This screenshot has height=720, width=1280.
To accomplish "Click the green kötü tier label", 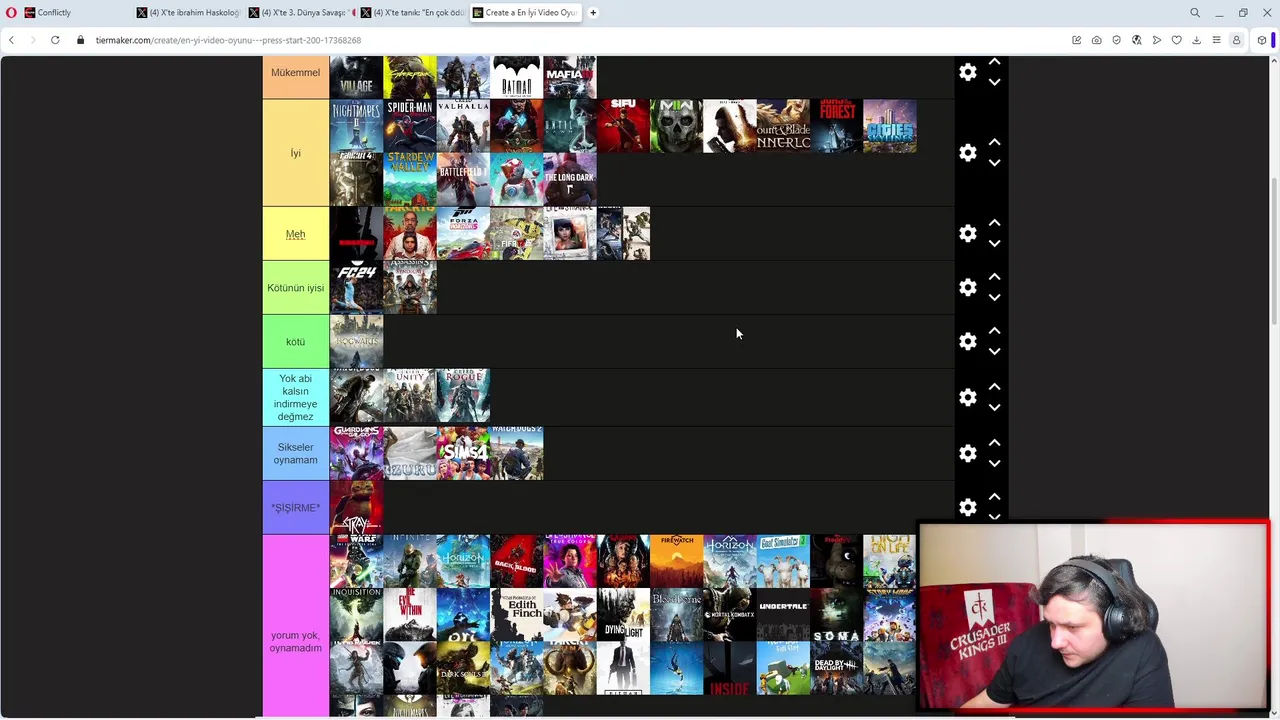I will [296, 342].
